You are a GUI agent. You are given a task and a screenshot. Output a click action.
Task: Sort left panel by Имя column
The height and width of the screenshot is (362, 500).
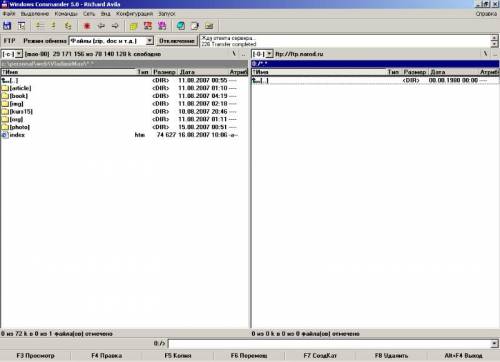point(68,72)
